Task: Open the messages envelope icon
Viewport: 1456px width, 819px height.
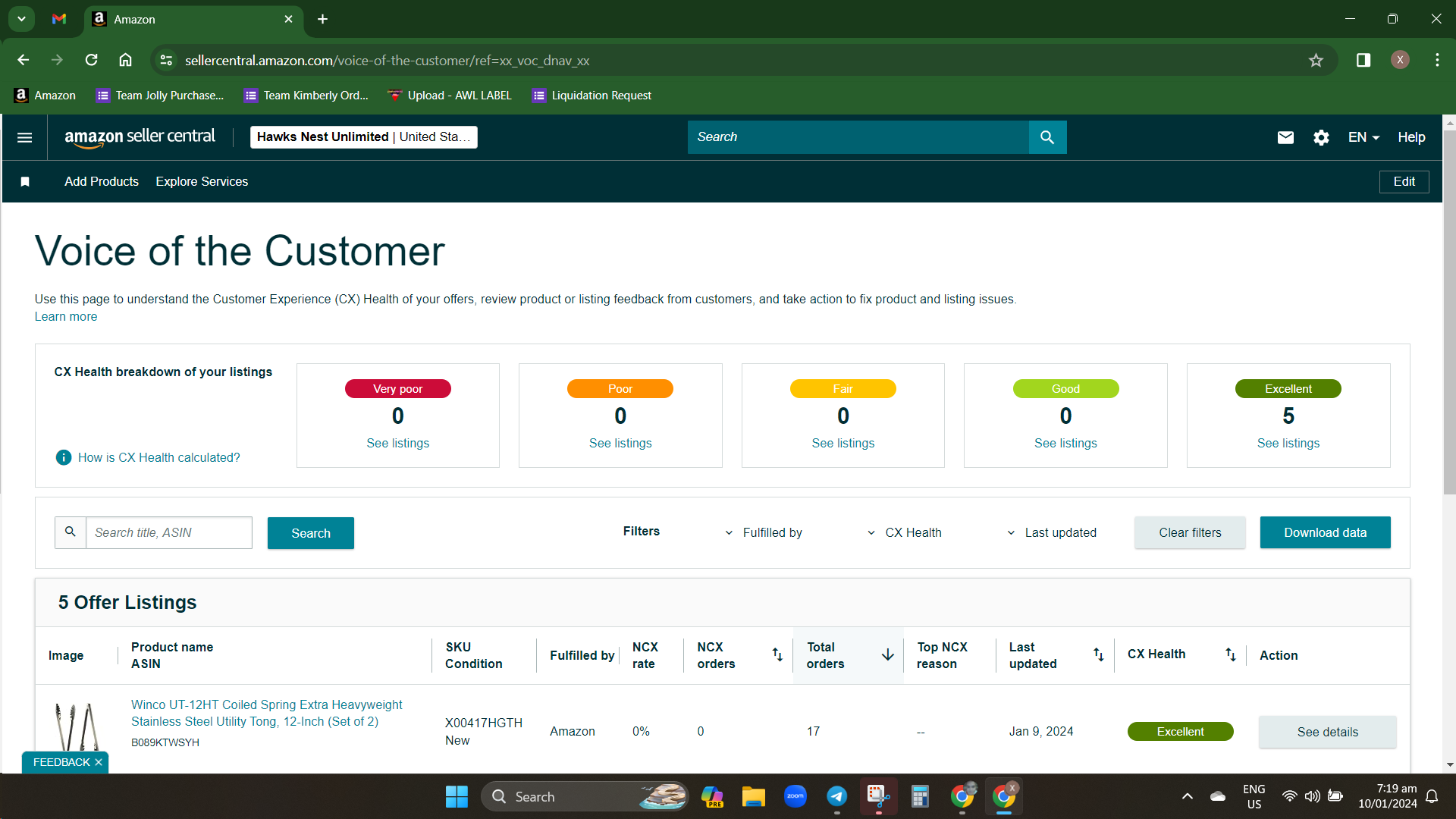Action: (1285, 137)
